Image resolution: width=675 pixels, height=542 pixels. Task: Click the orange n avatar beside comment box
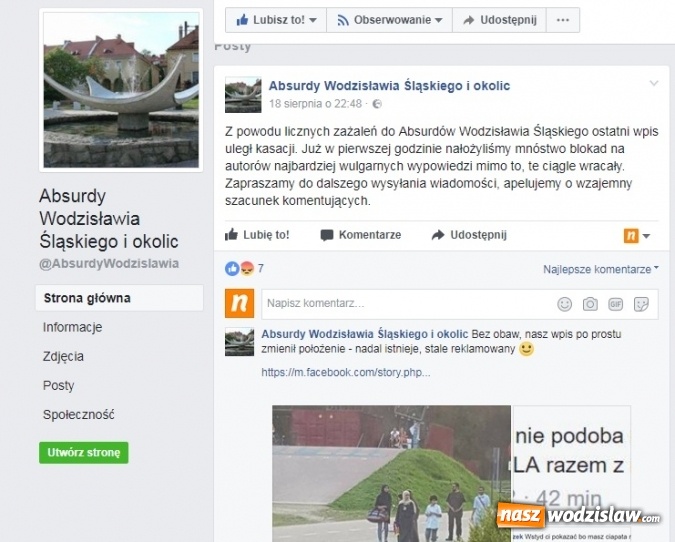[239, 303]
